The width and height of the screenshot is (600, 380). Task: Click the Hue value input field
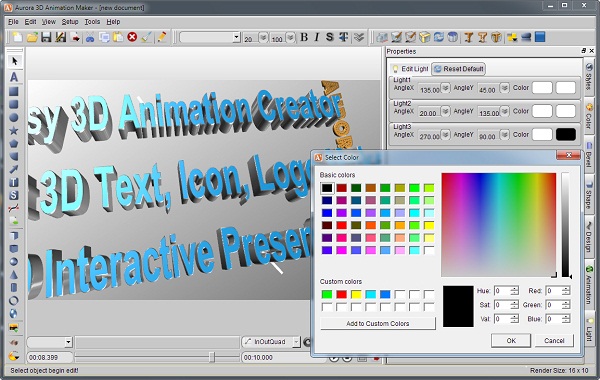[503, 291]
